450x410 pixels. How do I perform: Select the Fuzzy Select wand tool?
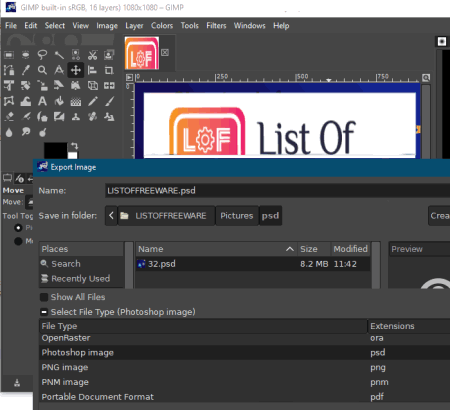(59, 55)
